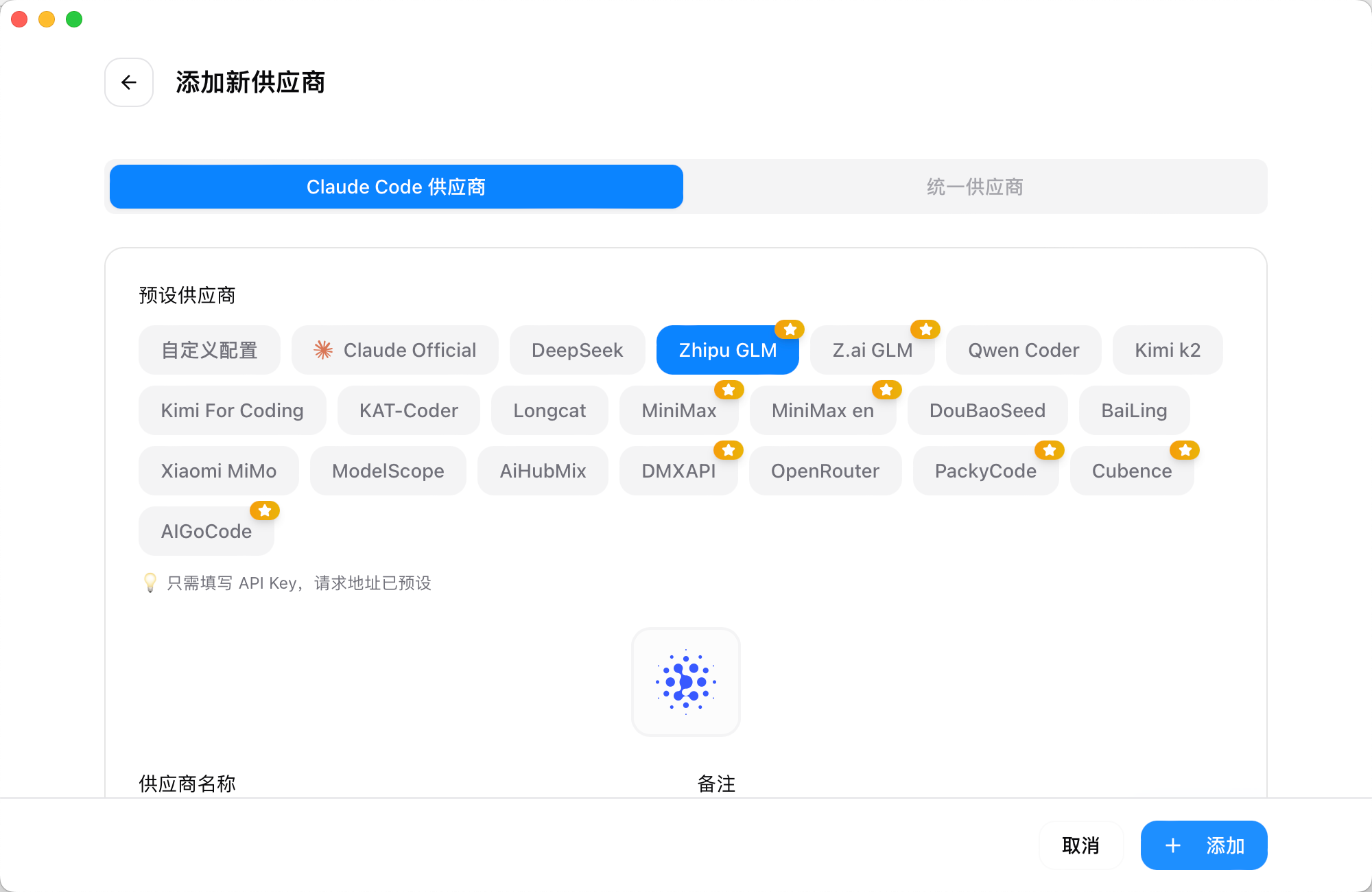Click the star badge on AIGoCode
1372x892 pixels.
(265, 510)
